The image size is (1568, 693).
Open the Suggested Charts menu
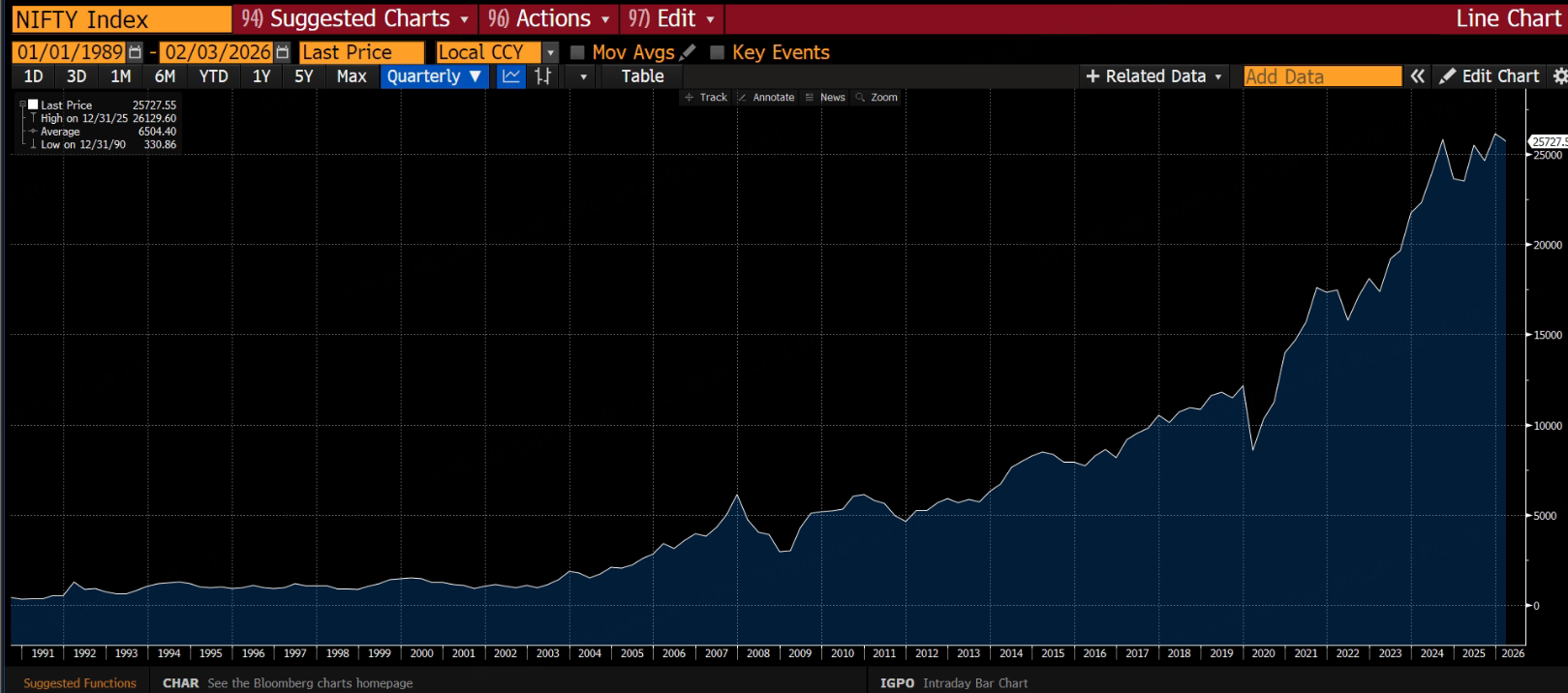point(354,18)
